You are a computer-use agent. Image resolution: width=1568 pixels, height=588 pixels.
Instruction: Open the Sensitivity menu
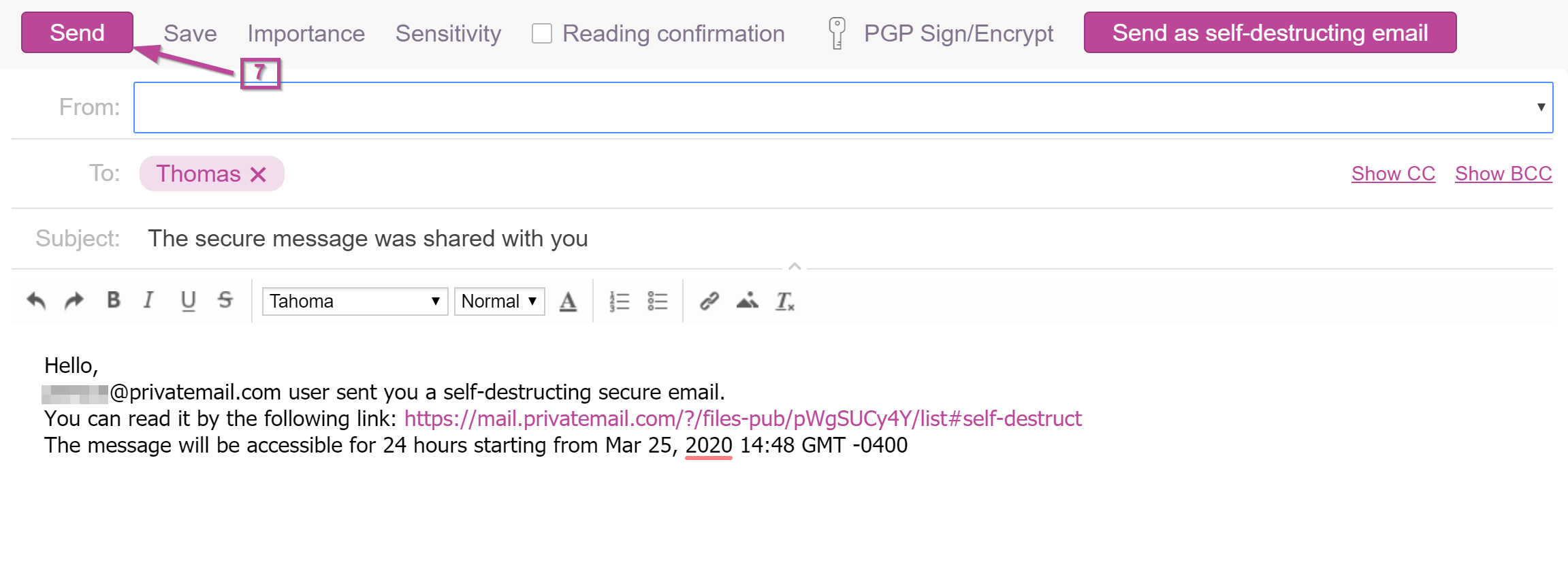(448, 33)
